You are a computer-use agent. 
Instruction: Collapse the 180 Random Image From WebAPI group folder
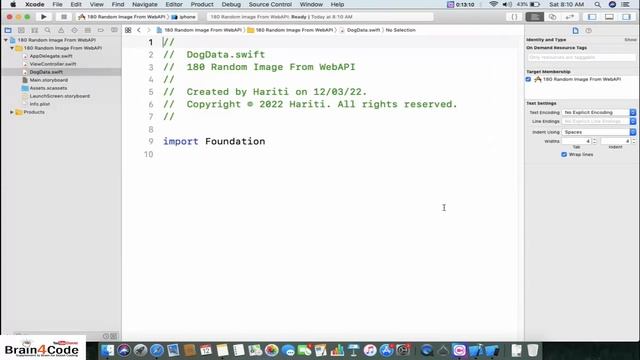coord(12,48)
